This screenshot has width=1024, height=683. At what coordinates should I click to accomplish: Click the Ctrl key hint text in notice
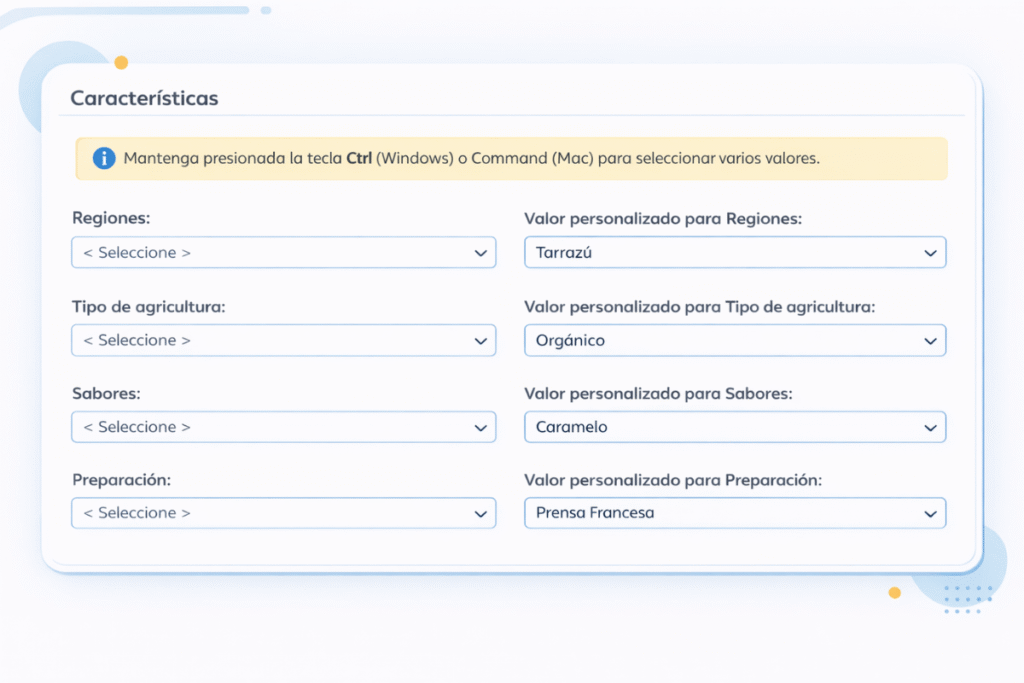coord(359,158)
